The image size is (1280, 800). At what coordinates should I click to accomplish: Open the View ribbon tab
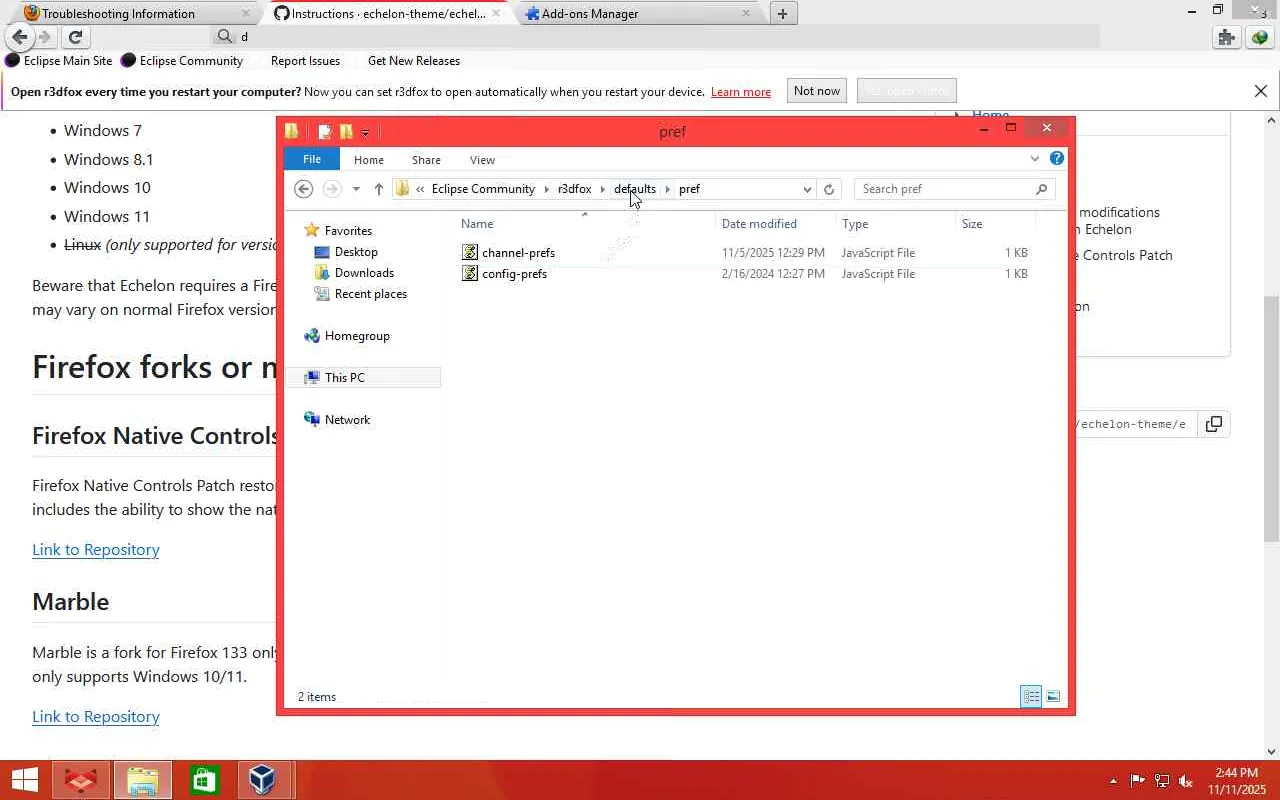(482, 160)
